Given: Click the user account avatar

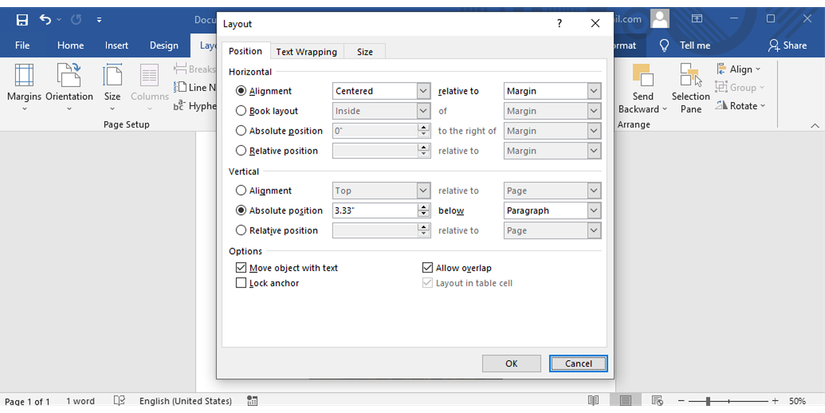Looking at the screenshot, I should coord(659,19).
